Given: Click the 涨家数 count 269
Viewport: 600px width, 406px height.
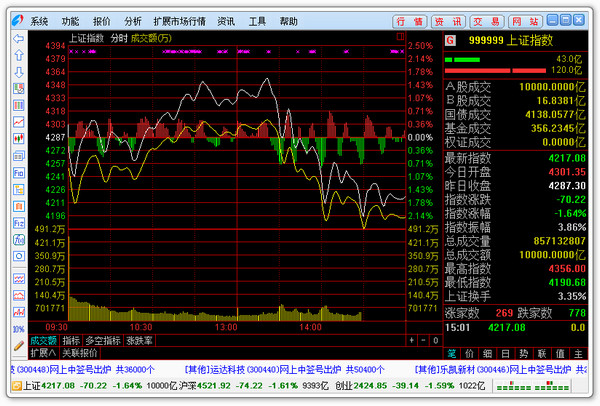Looking at the screenshot, I should coord(504,313).
